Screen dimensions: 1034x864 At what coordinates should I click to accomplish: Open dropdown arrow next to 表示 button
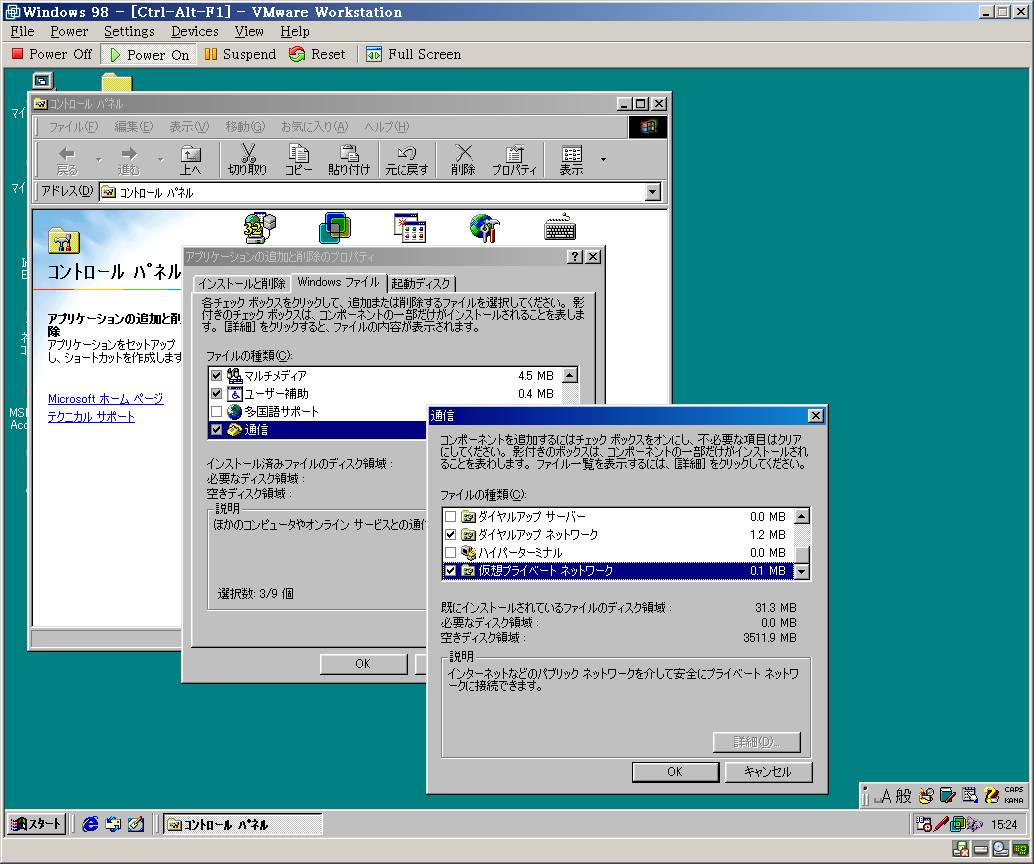coord(603,160)
